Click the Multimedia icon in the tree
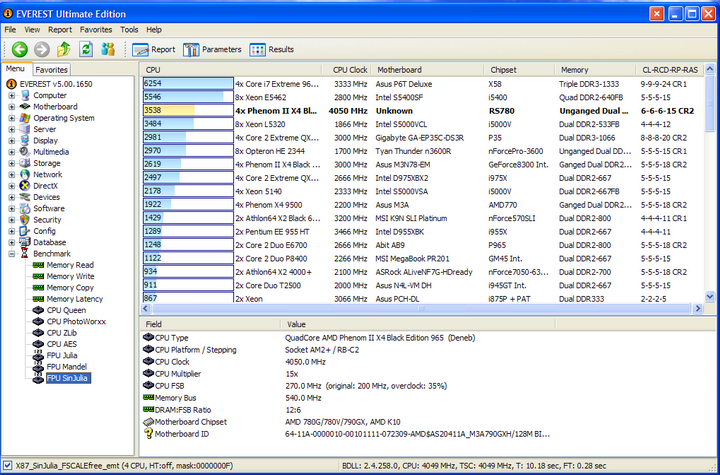720x475 pixels. pos(25,152)
